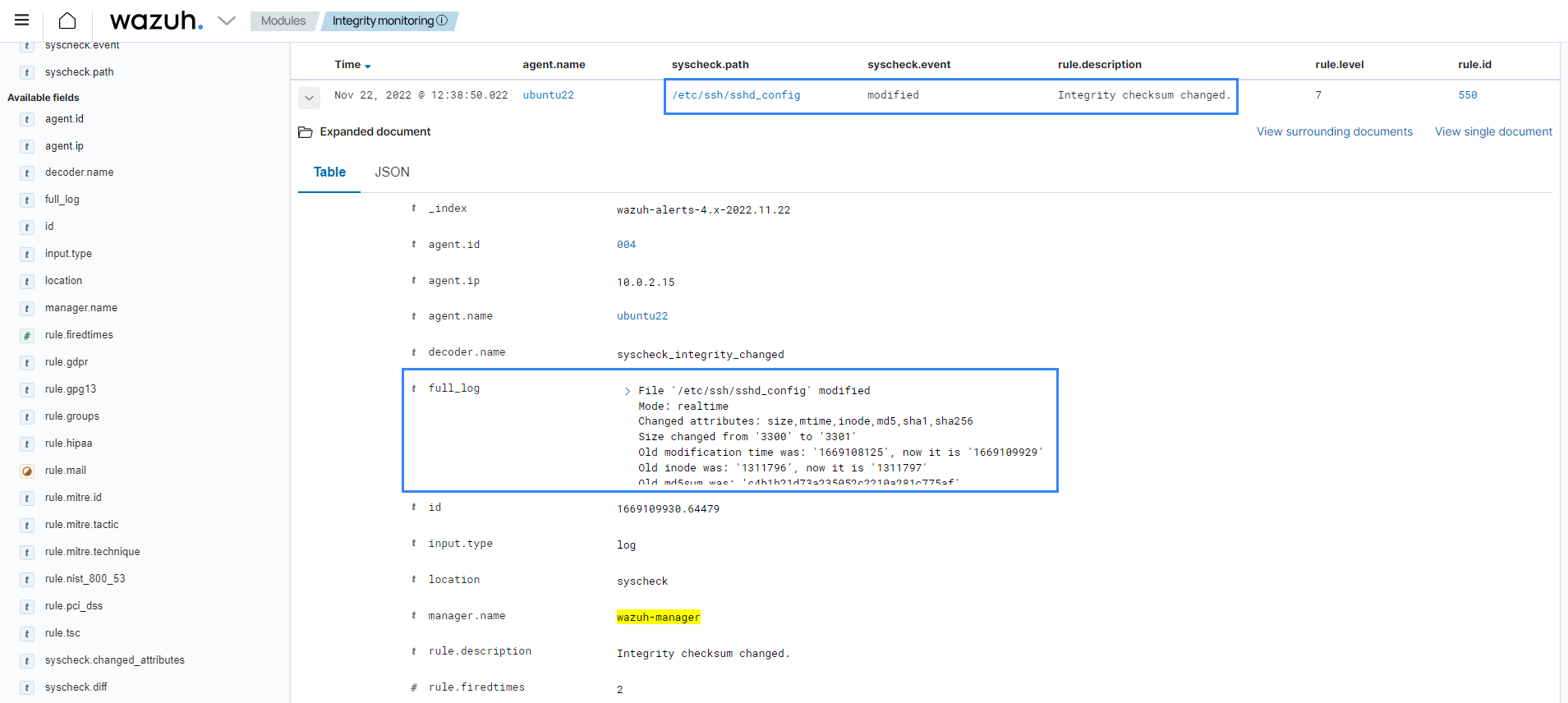
Task: Select the syscheck.changed_attributes sidebar field
Action: (x=115, y=660)
